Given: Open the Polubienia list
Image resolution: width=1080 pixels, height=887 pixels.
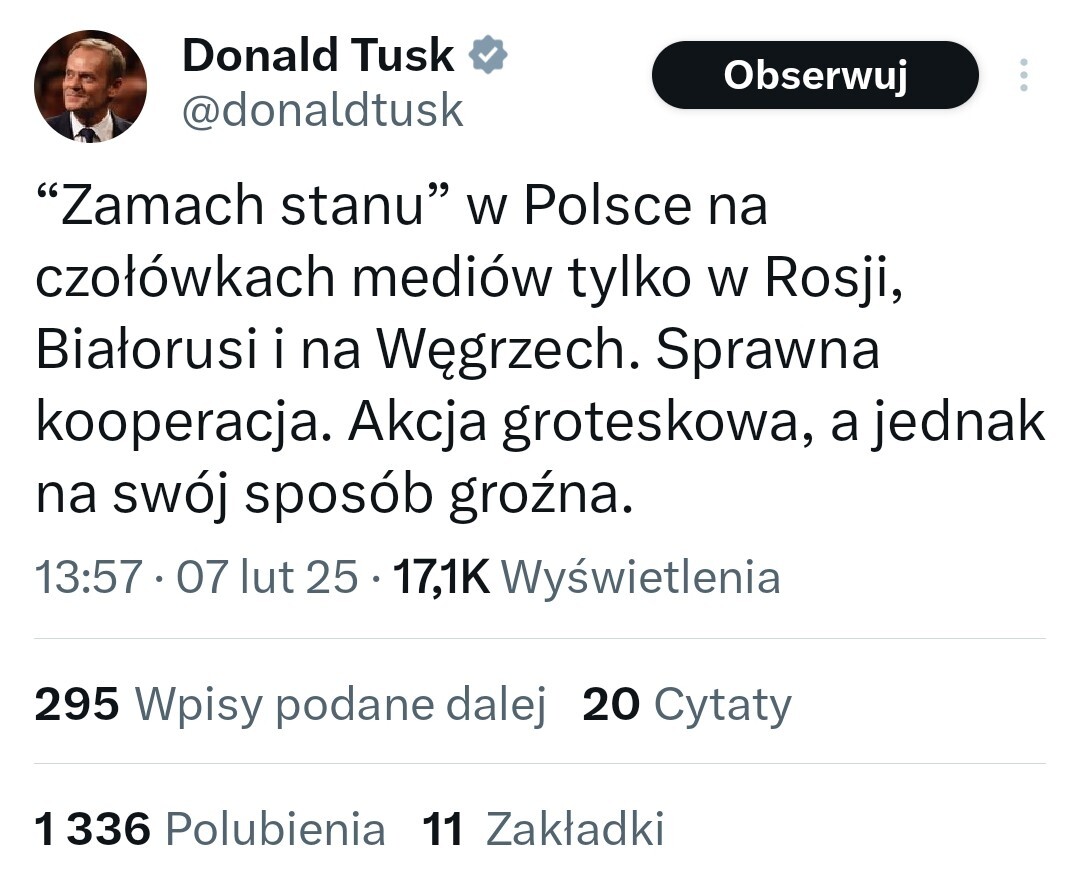Looking at the screenshot, I should click(275, 829).
